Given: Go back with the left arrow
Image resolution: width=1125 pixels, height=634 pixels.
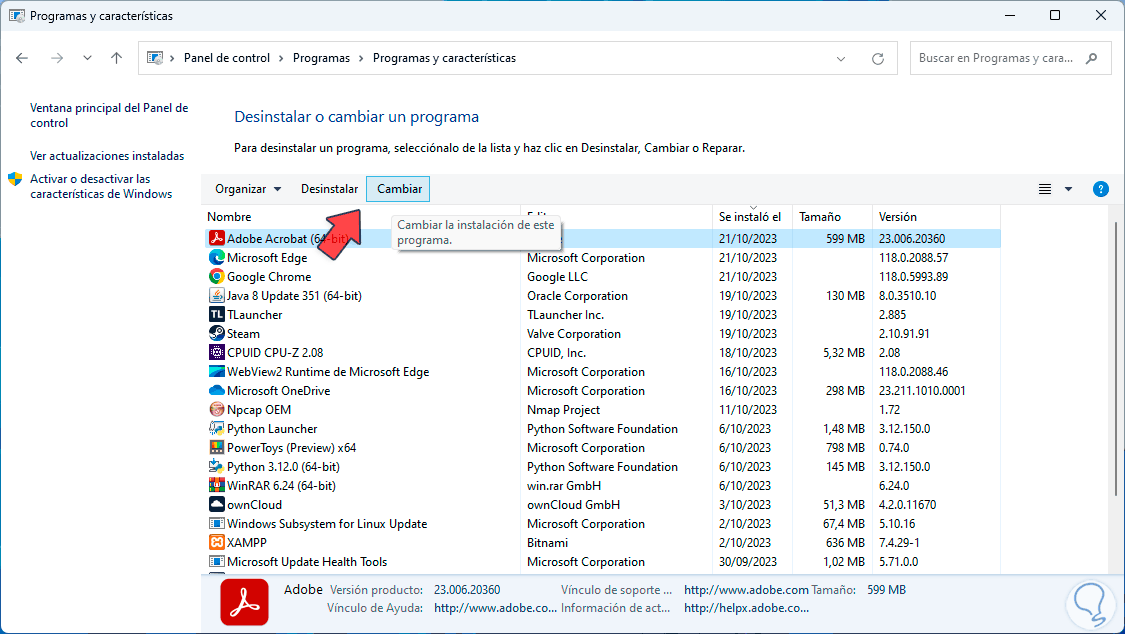Looking at the screenshot, I should [x=22, y=58].
